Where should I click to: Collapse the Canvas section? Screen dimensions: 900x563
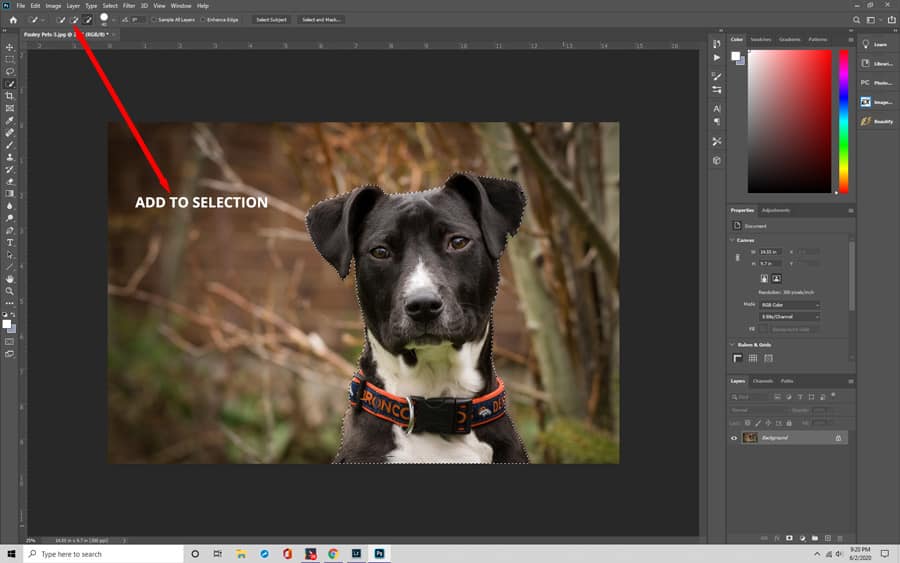732,240
